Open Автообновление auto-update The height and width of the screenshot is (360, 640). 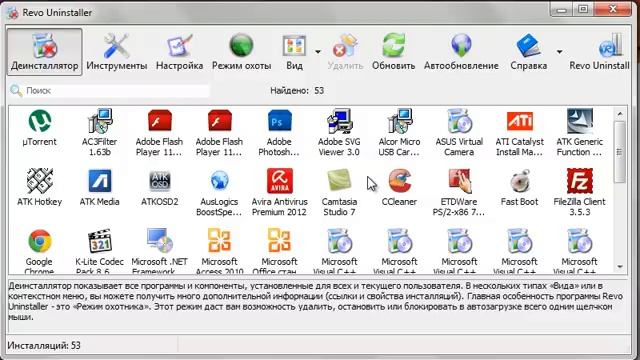tap(461, 51)
